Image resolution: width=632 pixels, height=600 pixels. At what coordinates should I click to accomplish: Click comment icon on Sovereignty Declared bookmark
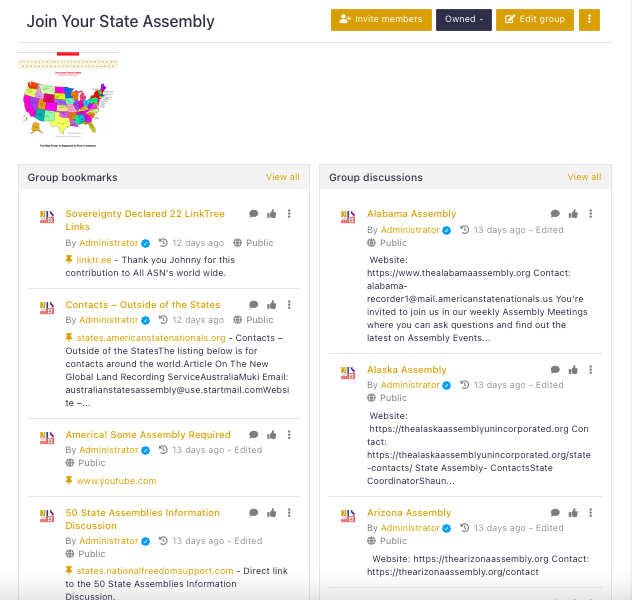coord(254,213)
